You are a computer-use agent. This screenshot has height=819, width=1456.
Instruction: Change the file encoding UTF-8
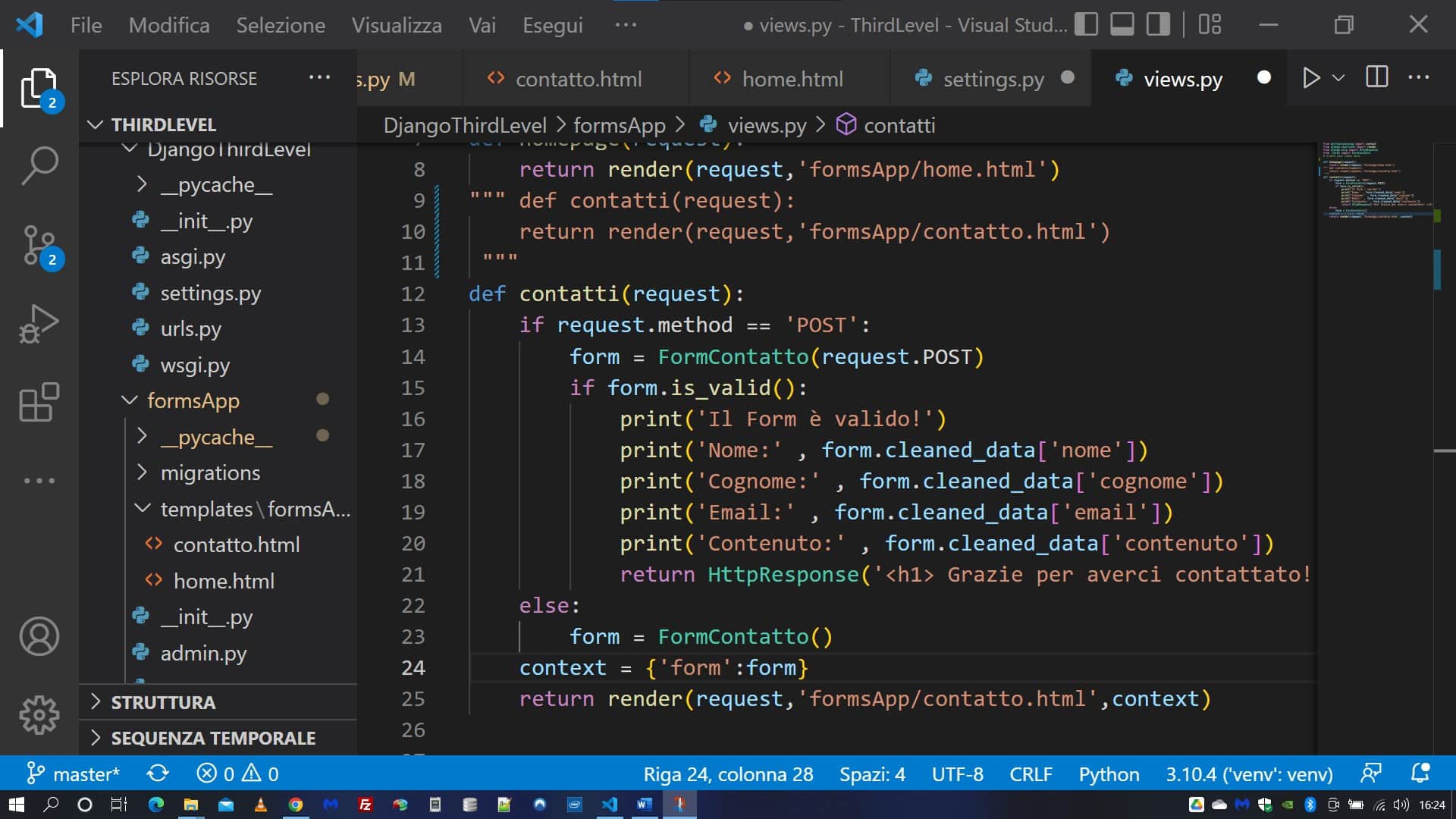point(957,774)
